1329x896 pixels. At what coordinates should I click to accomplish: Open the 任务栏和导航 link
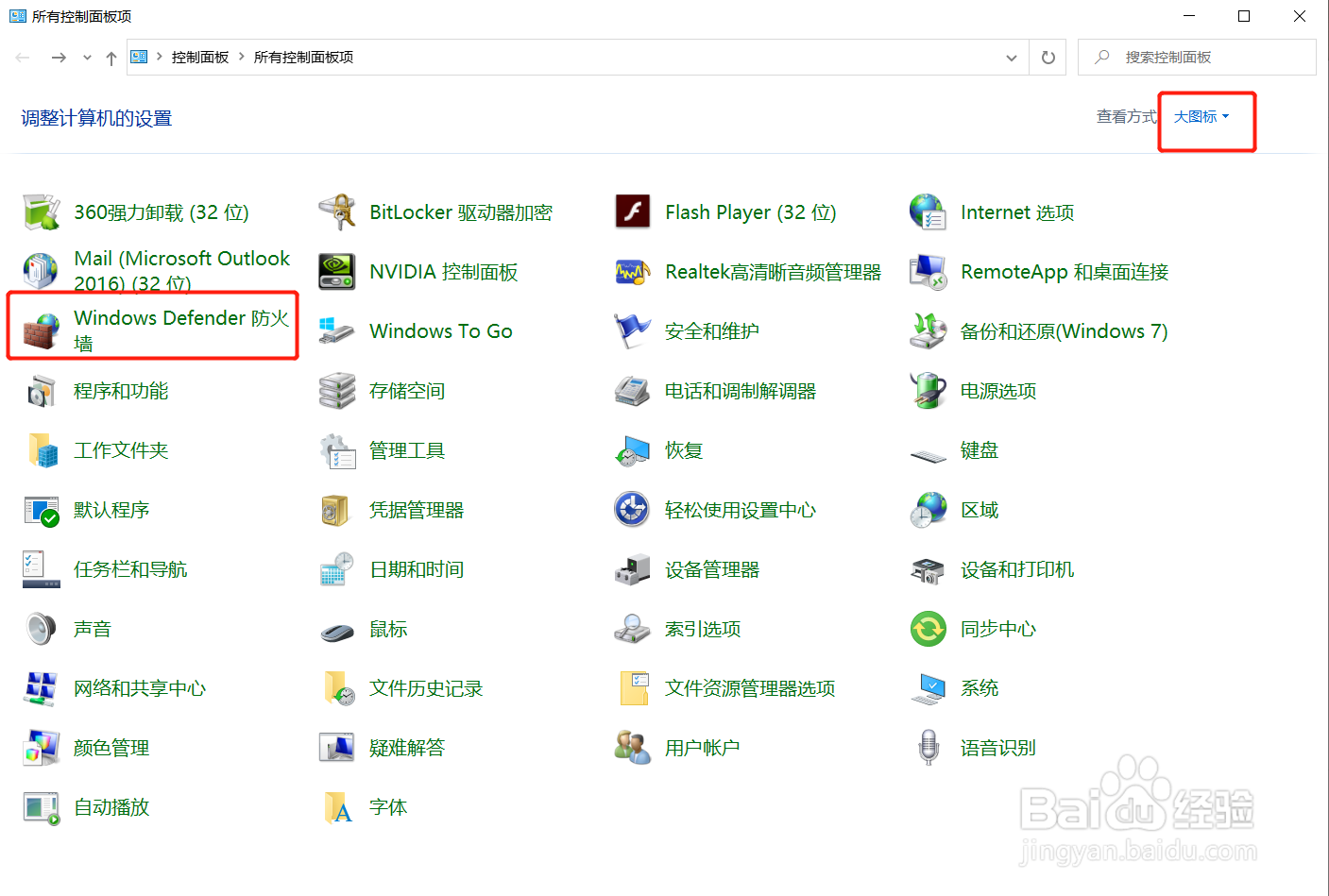click(130, 569)
